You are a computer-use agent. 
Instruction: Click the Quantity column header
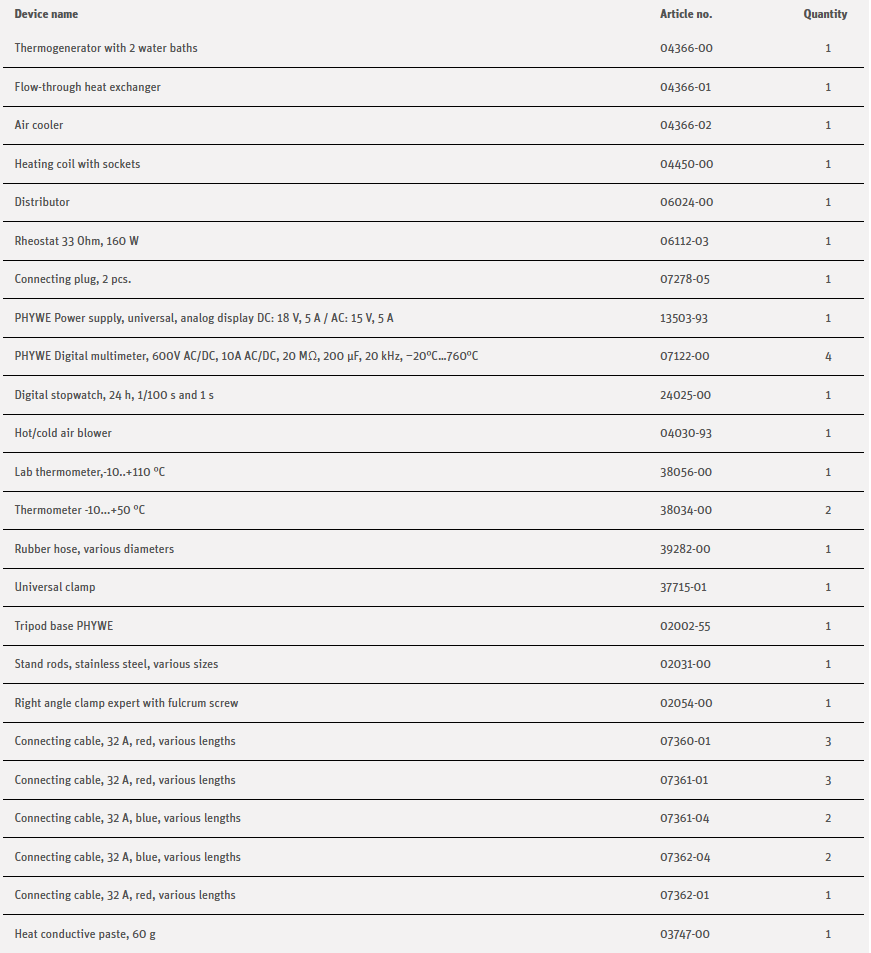pos(825,14)
